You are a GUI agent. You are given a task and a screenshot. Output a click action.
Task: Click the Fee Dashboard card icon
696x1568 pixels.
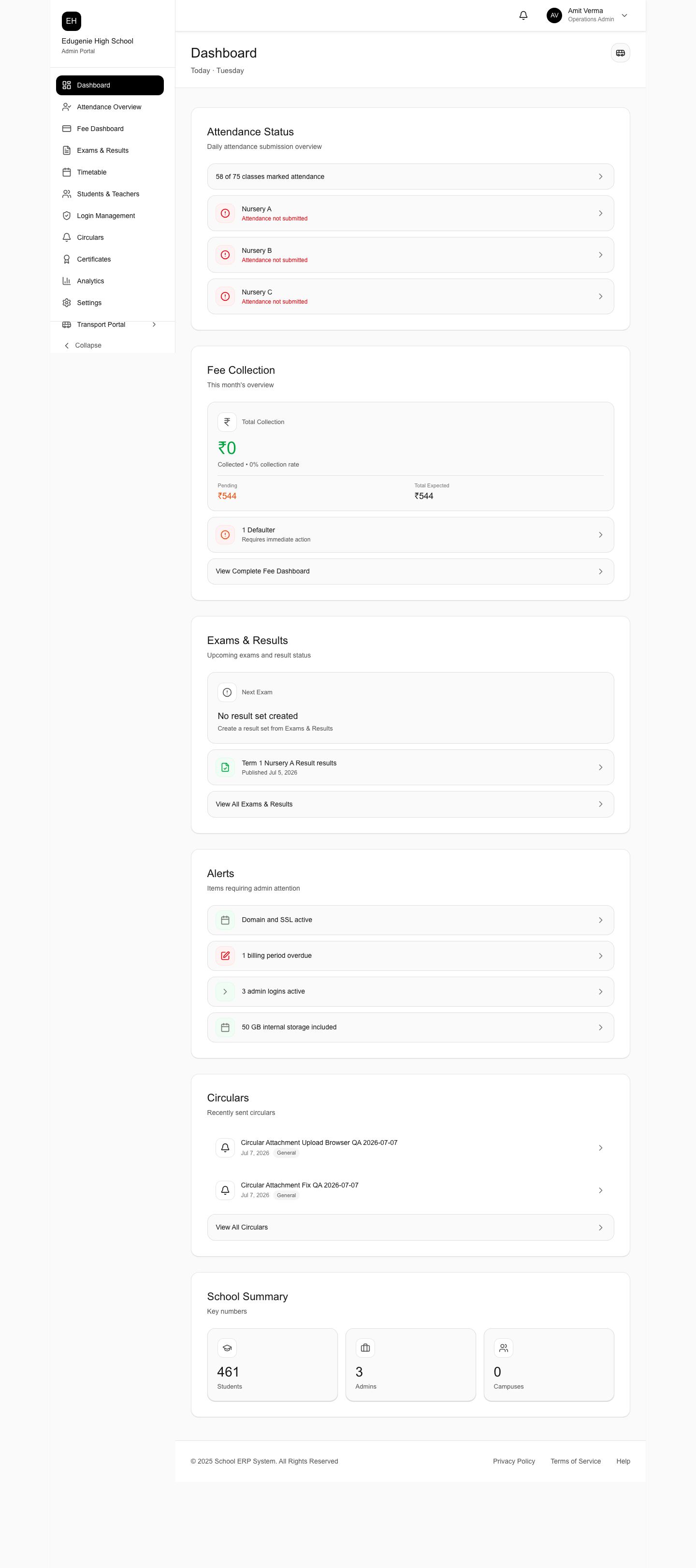click(x=67, y=129)
